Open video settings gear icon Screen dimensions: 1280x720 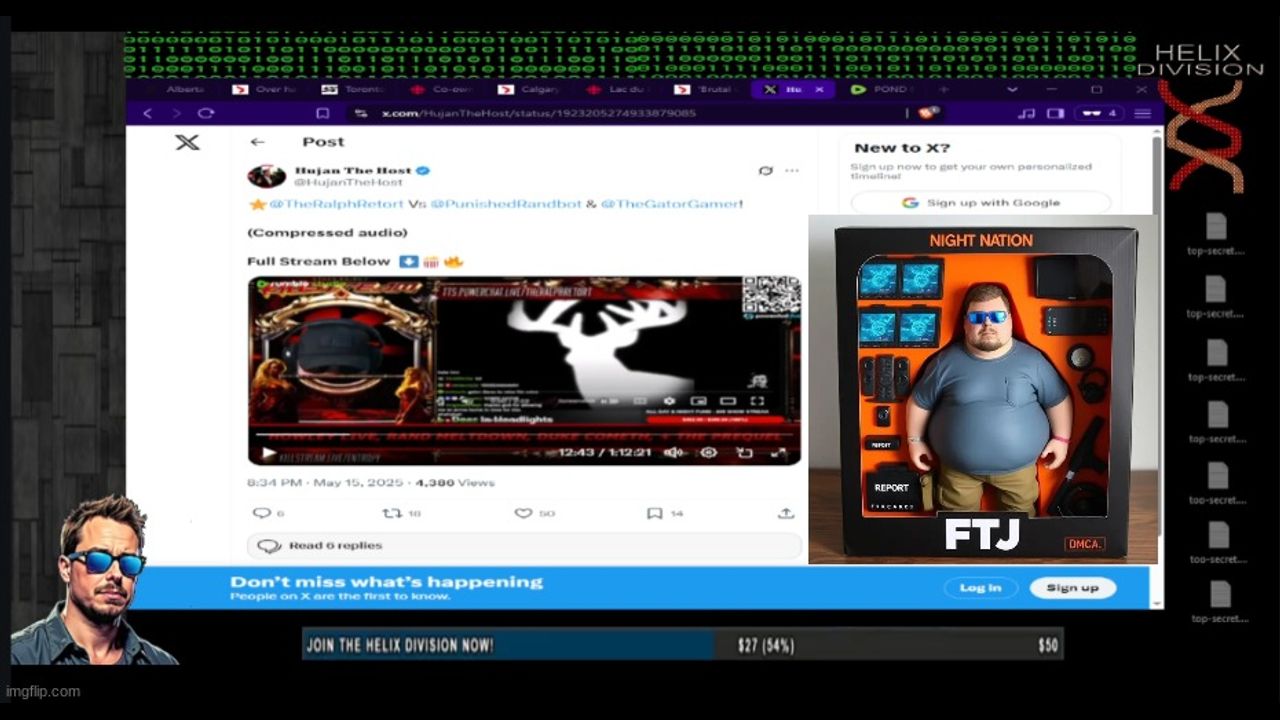point(708,453)
